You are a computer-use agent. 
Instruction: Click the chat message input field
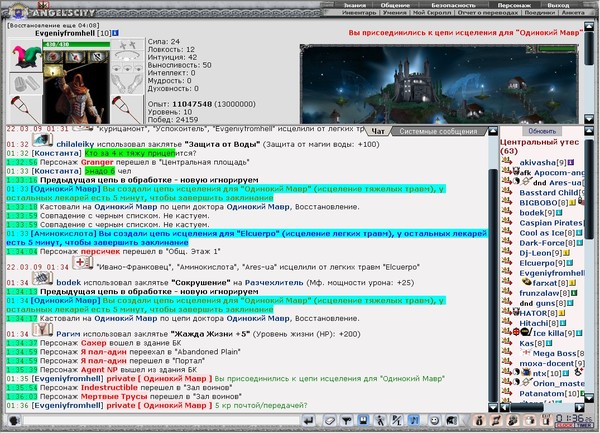[161, 421]
